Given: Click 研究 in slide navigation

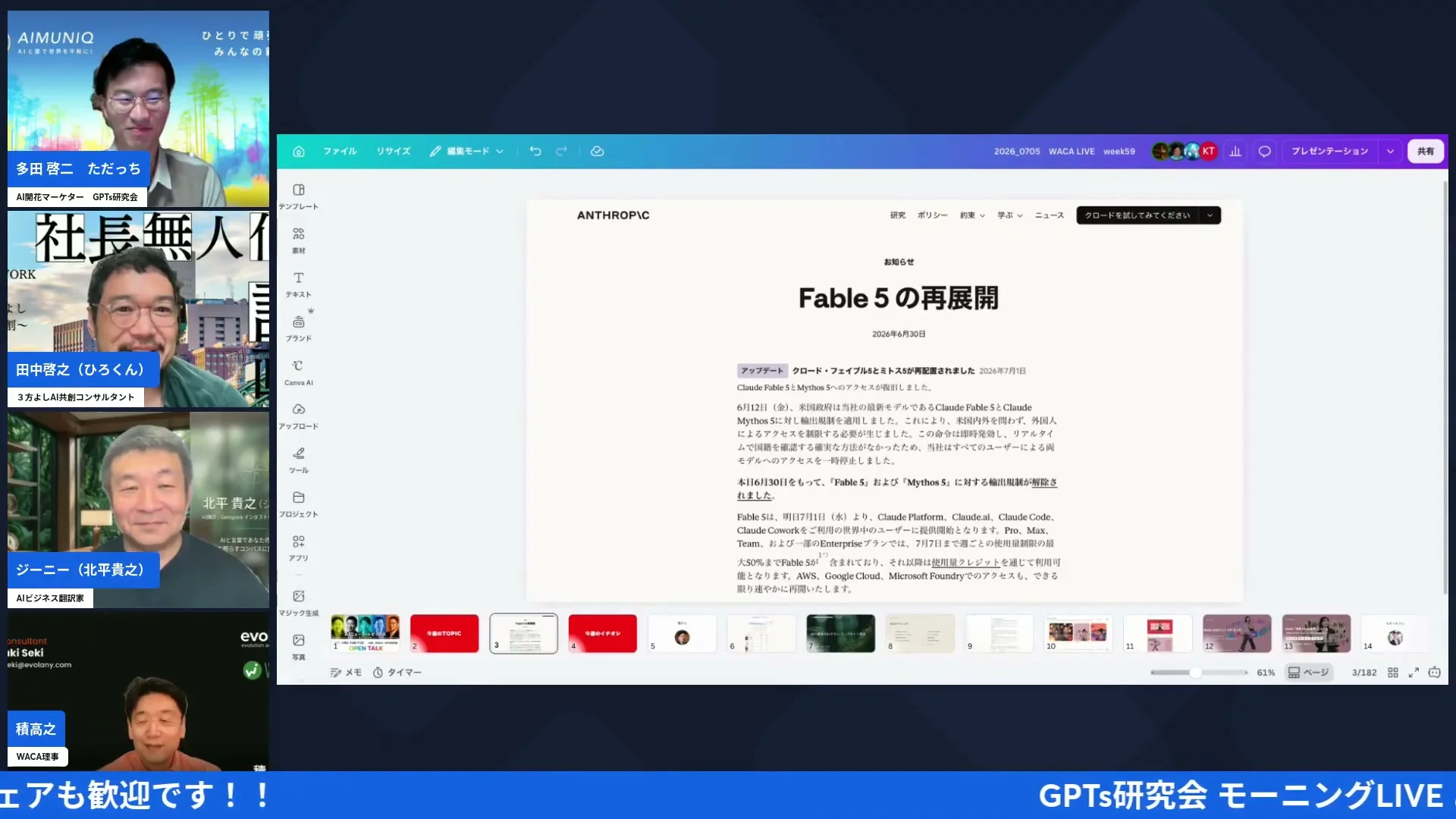Looking at the screenshot, I should click(x=898, y=215).
